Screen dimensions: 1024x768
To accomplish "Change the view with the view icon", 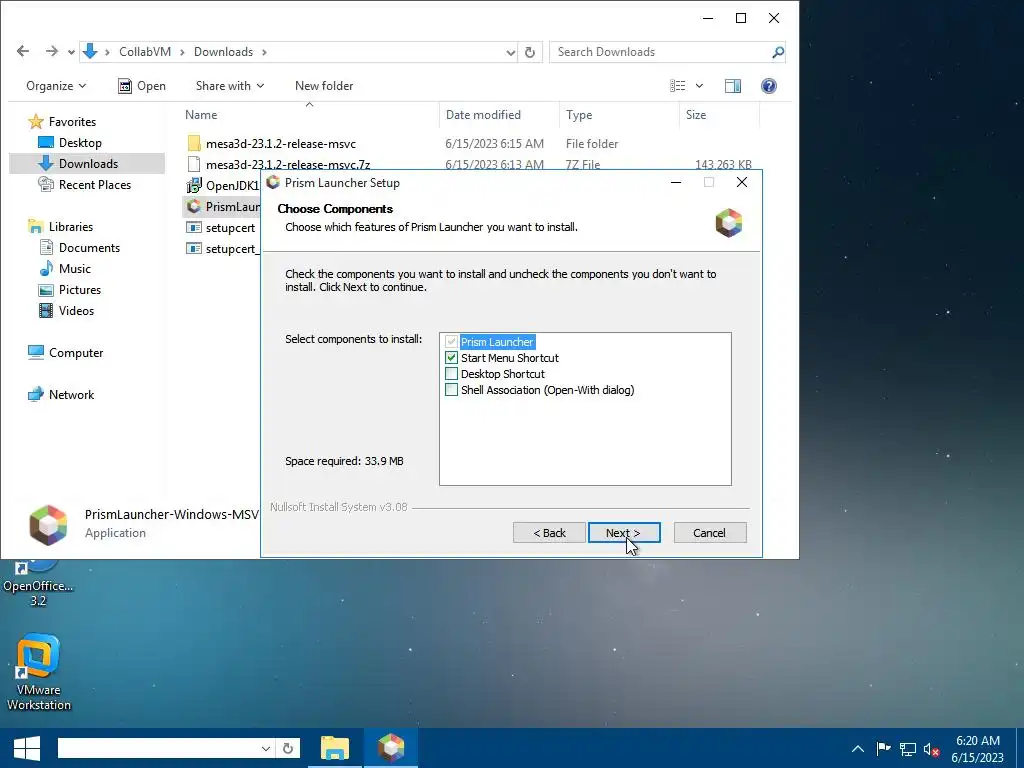I will click(677, 86).
